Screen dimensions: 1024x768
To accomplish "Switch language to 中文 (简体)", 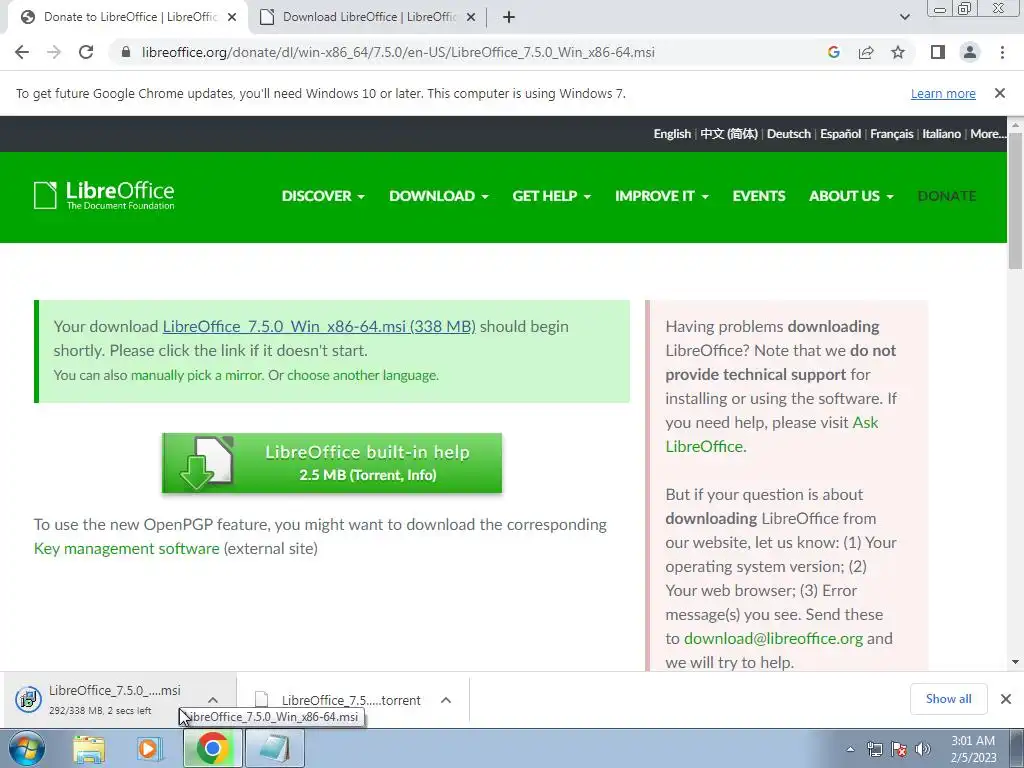I will 729,134.
